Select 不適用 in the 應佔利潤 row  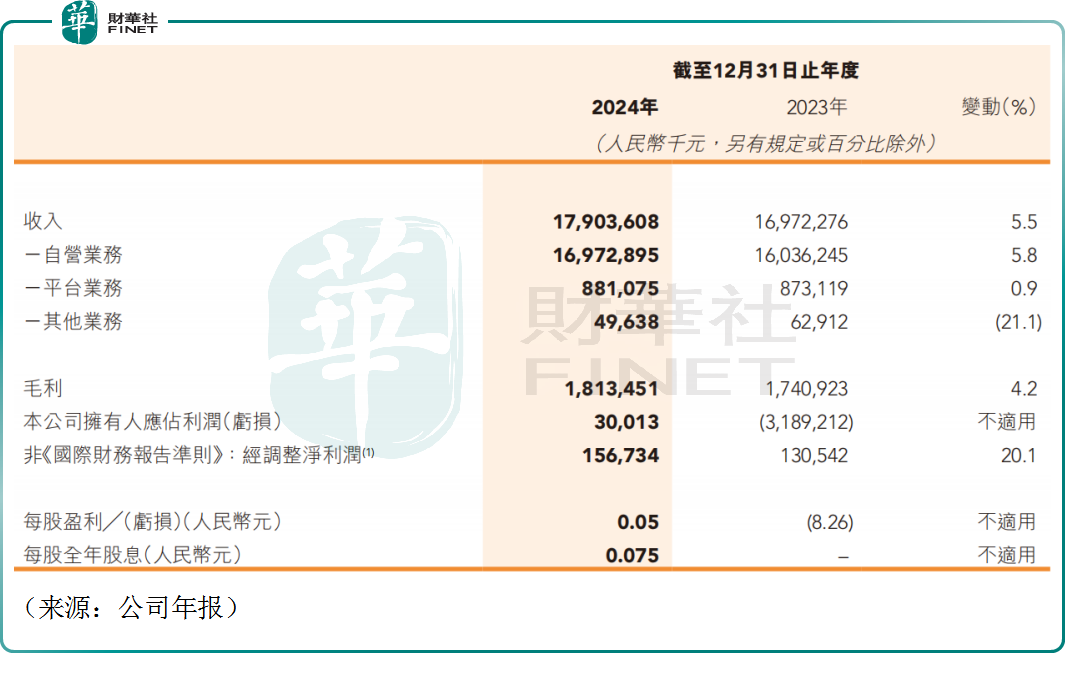click(1007, 422)
